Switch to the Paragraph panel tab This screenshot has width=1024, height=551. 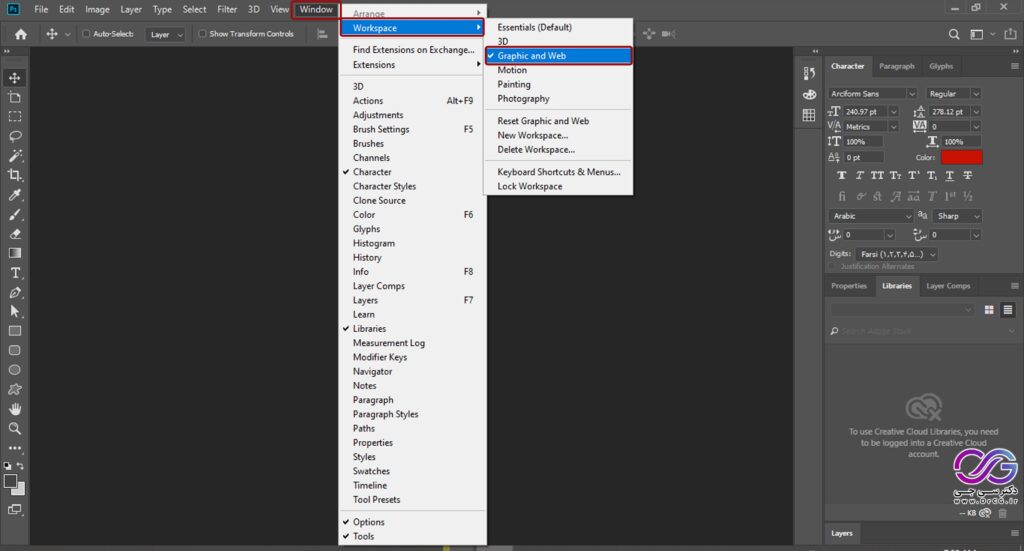(897, 66)
